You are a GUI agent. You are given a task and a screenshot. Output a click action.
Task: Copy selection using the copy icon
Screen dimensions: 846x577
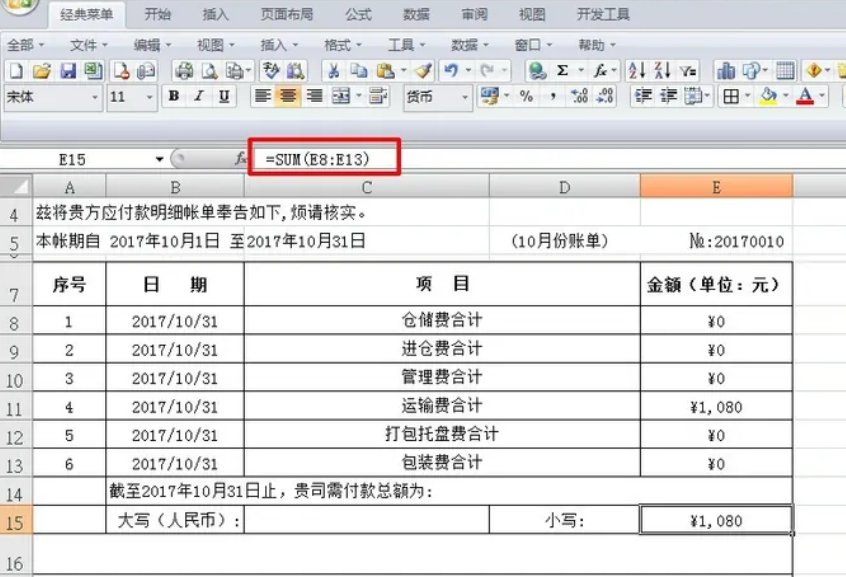pos(359,71)
